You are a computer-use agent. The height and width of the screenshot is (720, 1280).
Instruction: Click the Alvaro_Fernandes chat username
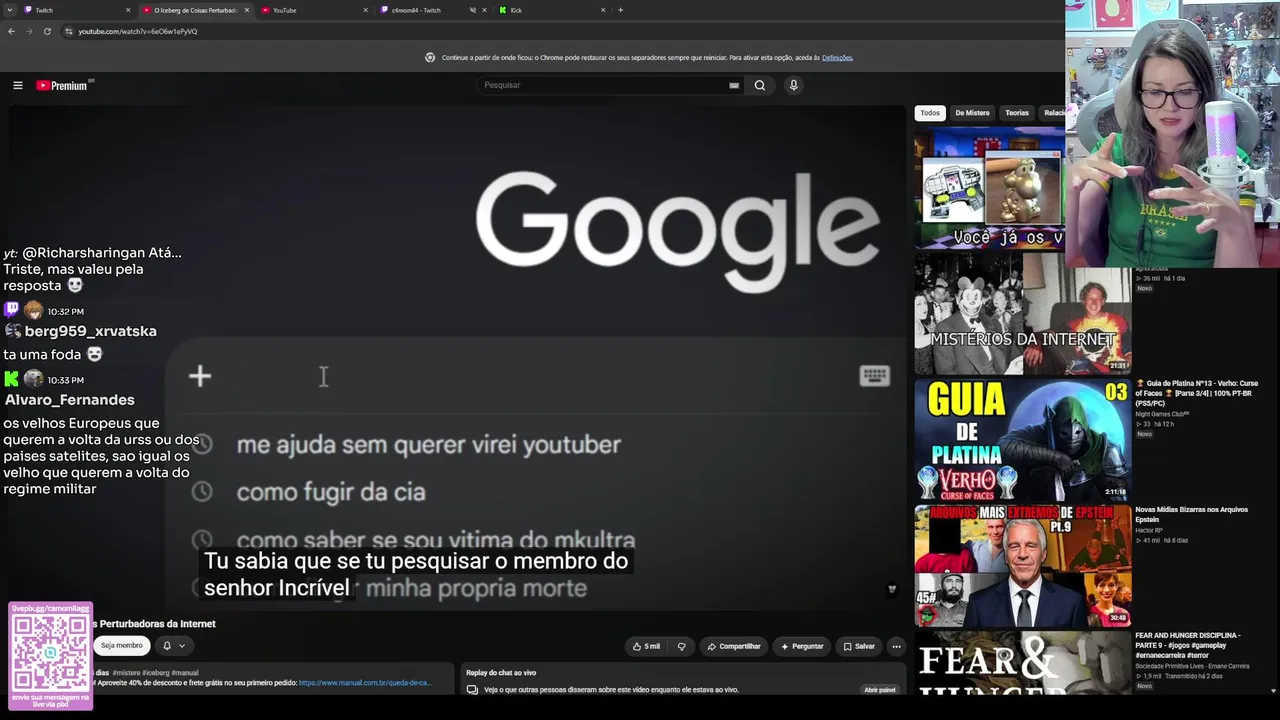pyautogui.click(x=69, y=400)
